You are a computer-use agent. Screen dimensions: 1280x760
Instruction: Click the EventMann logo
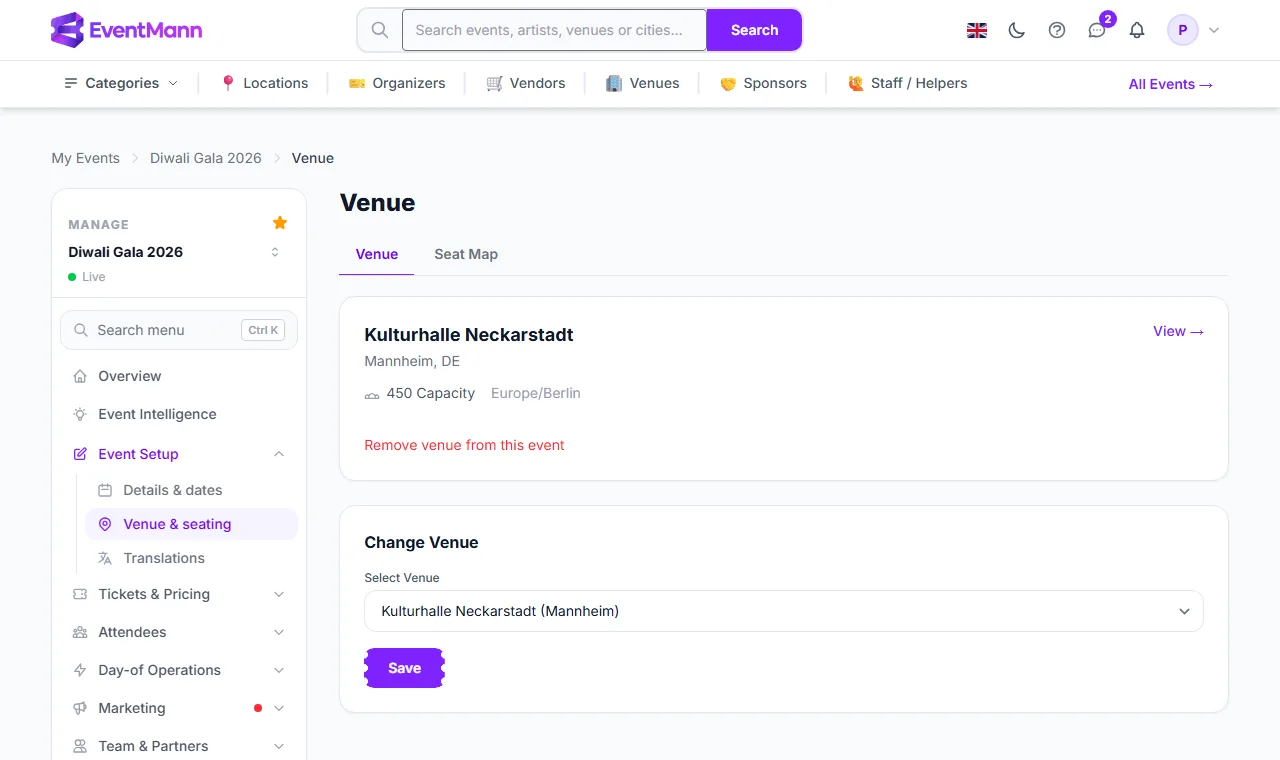click(x=126, y=30)
